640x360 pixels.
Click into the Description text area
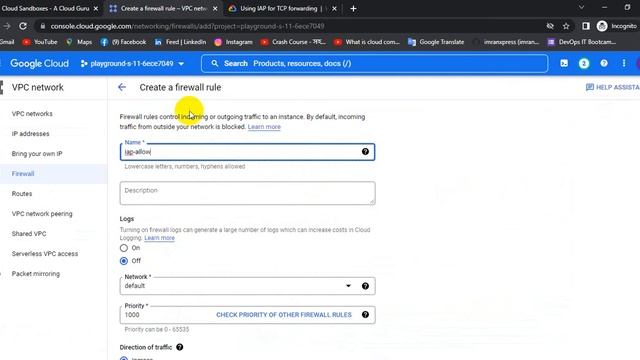tap(247, 193)
